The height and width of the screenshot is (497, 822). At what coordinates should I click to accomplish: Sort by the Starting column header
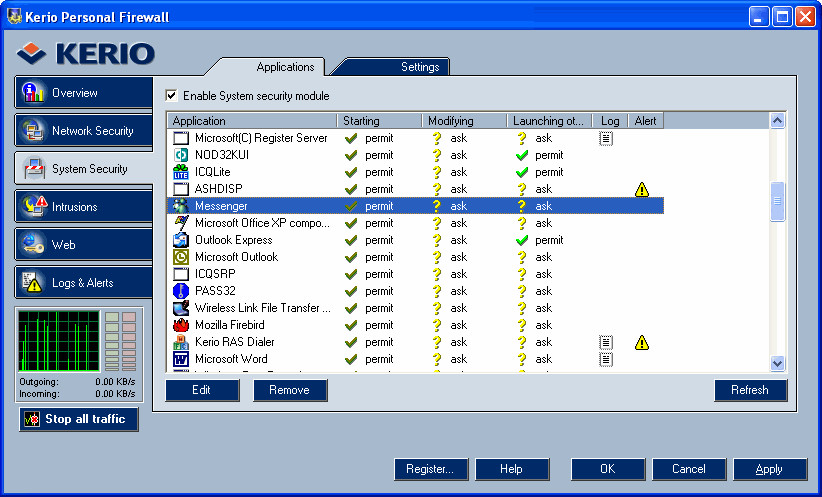tap(380, 121)
